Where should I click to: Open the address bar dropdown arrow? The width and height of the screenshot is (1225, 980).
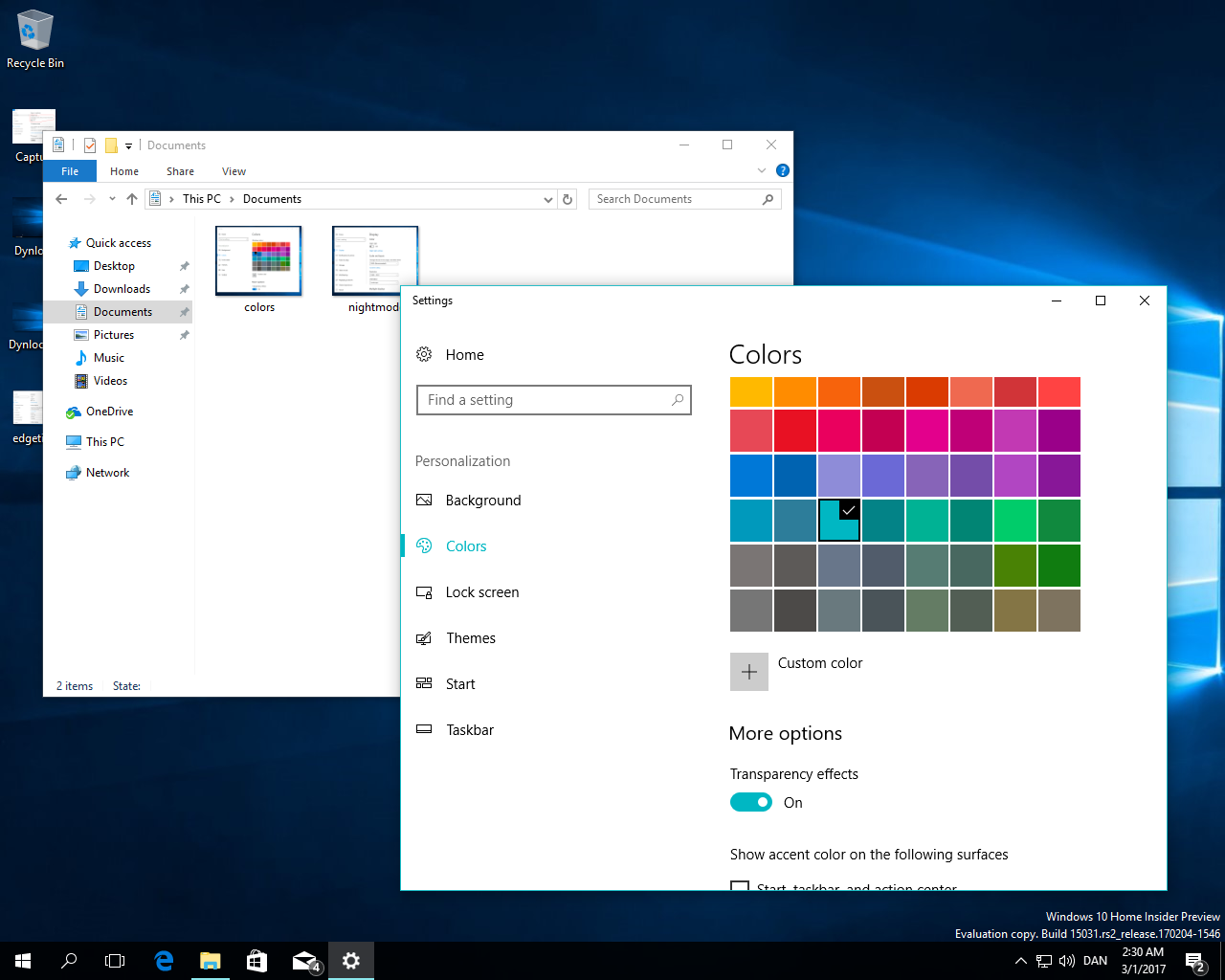[x=547, y=198]
